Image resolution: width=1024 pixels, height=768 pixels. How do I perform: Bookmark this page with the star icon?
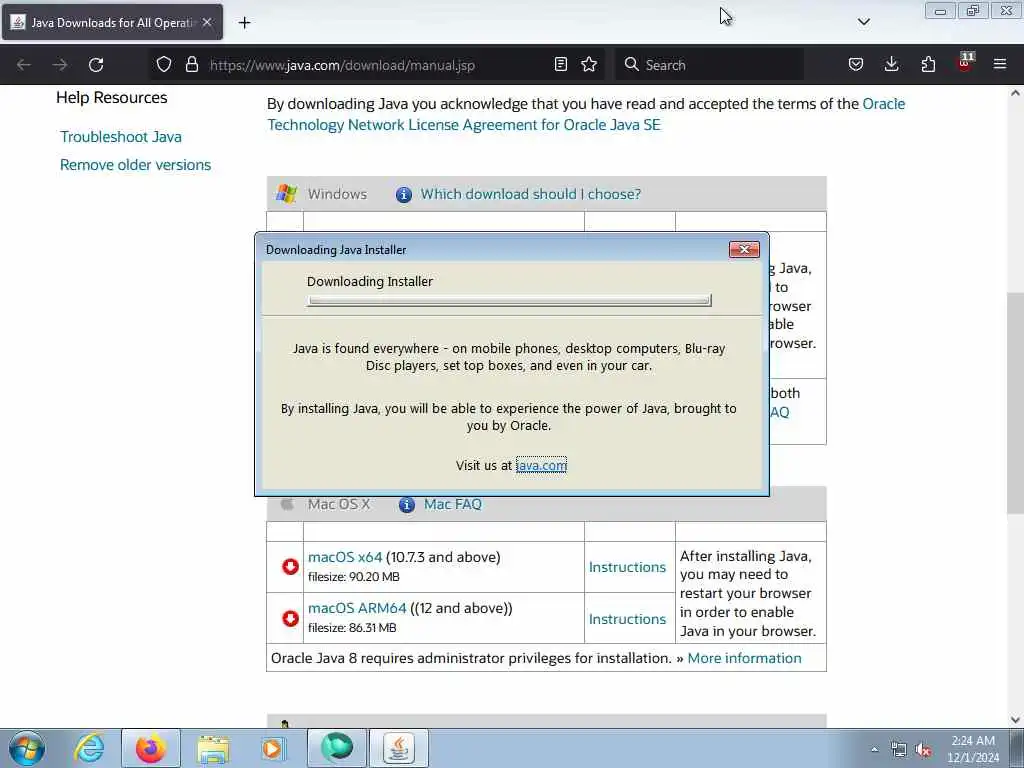tap(589, 65)
